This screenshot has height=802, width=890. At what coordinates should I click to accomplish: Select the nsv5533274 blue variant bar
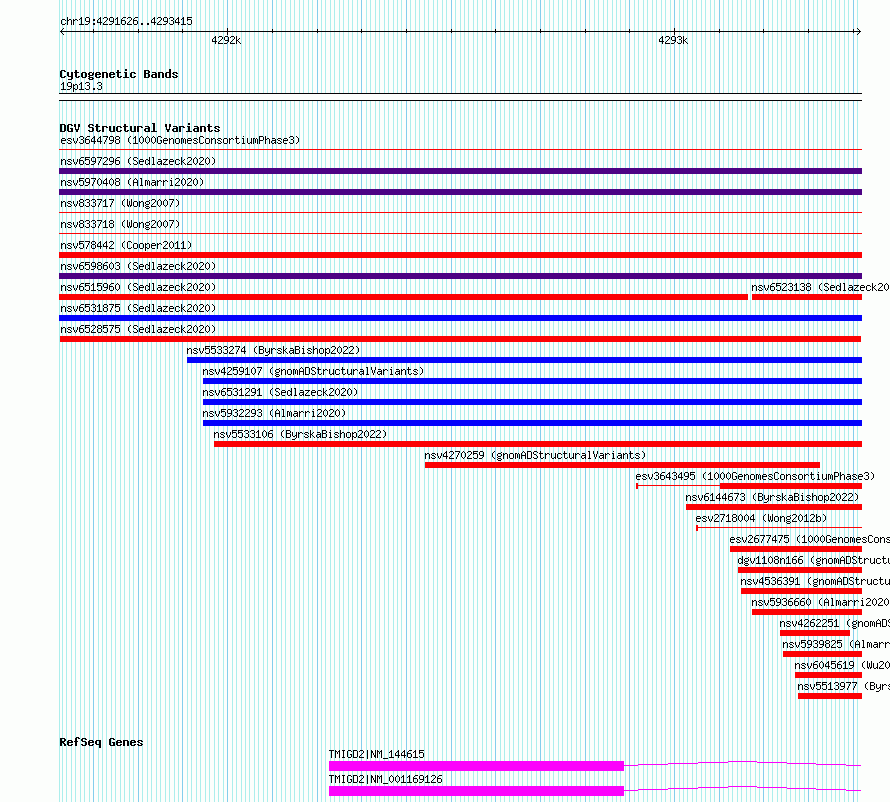coord(524,360)
